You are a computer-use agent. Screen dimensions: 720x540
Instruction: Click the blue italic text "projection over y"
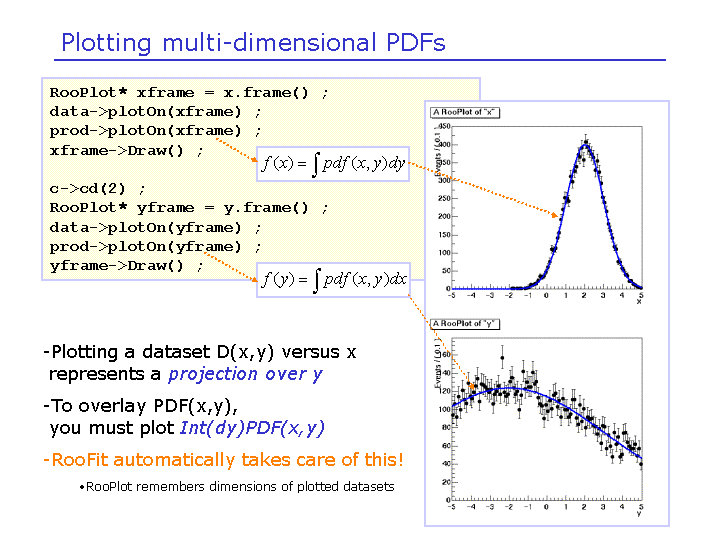[245, 374]
